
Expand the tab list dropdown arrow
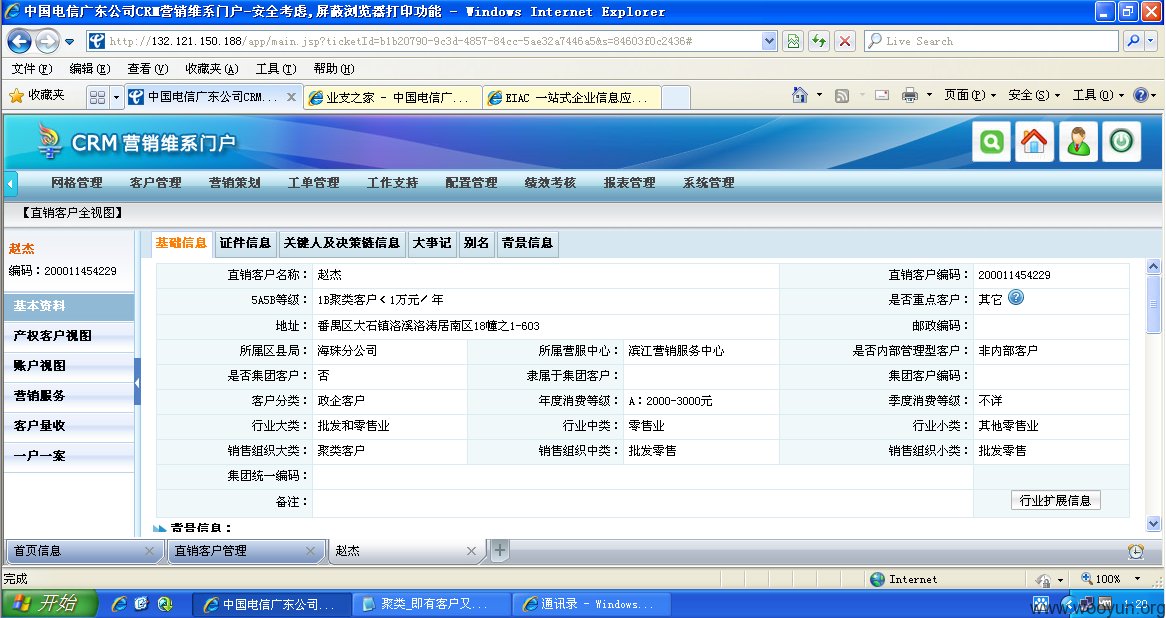click(116, 97)
